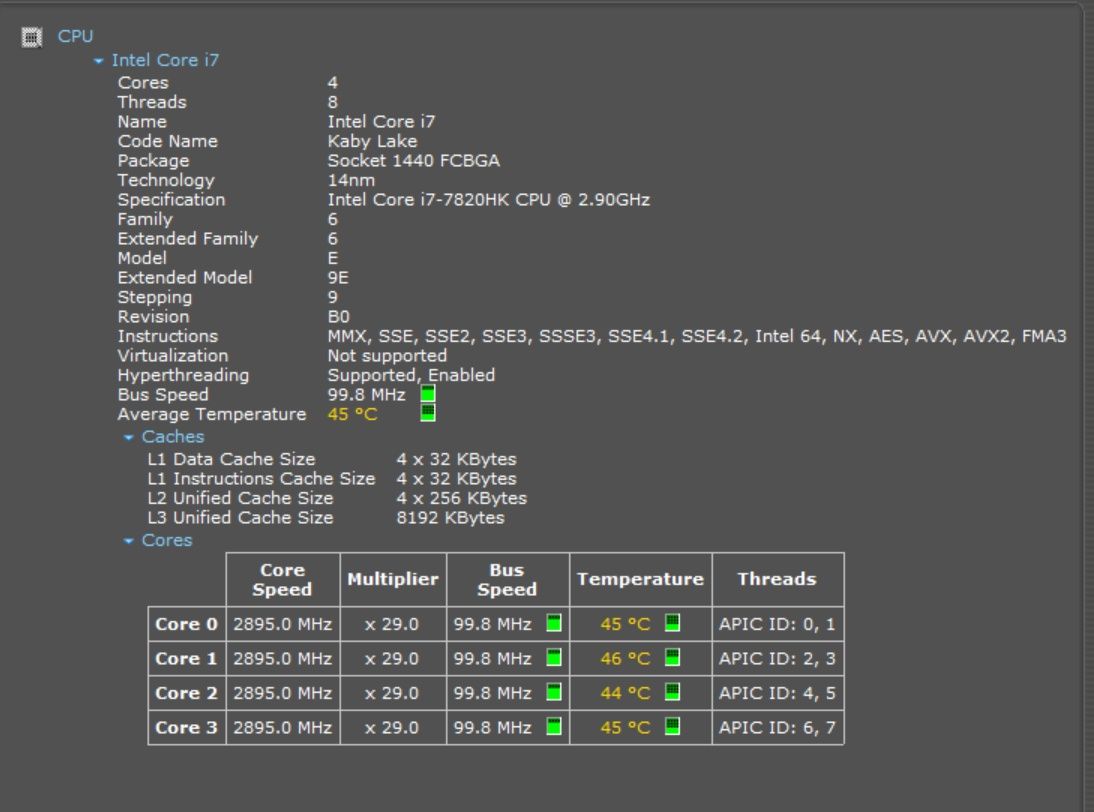Click Core 0 bus speed graph icon

coord(553,622)
